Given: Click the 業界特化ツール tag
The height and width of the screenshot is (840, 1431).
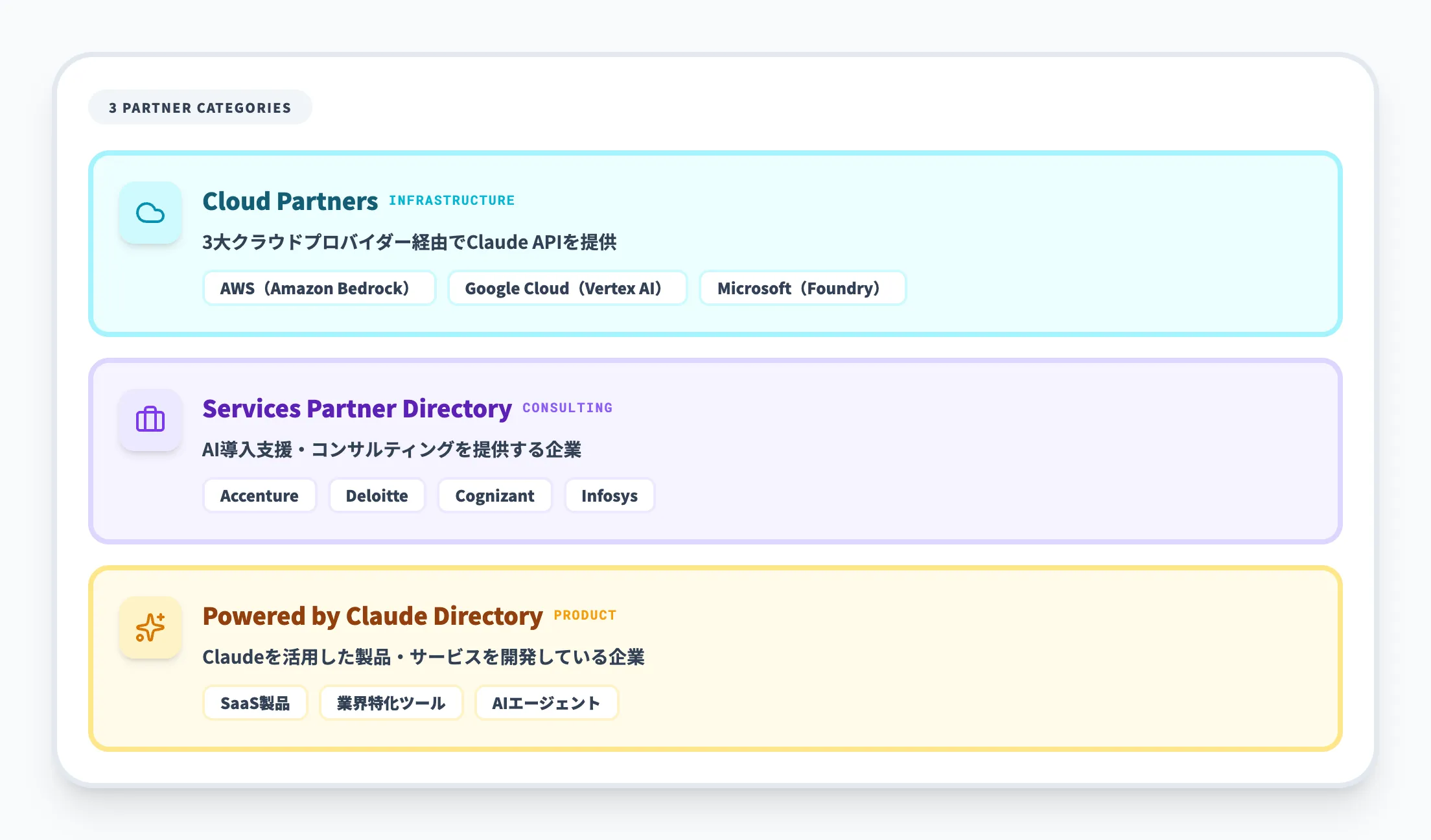Looking at the screenshot, I should click(x=391, y=703).
